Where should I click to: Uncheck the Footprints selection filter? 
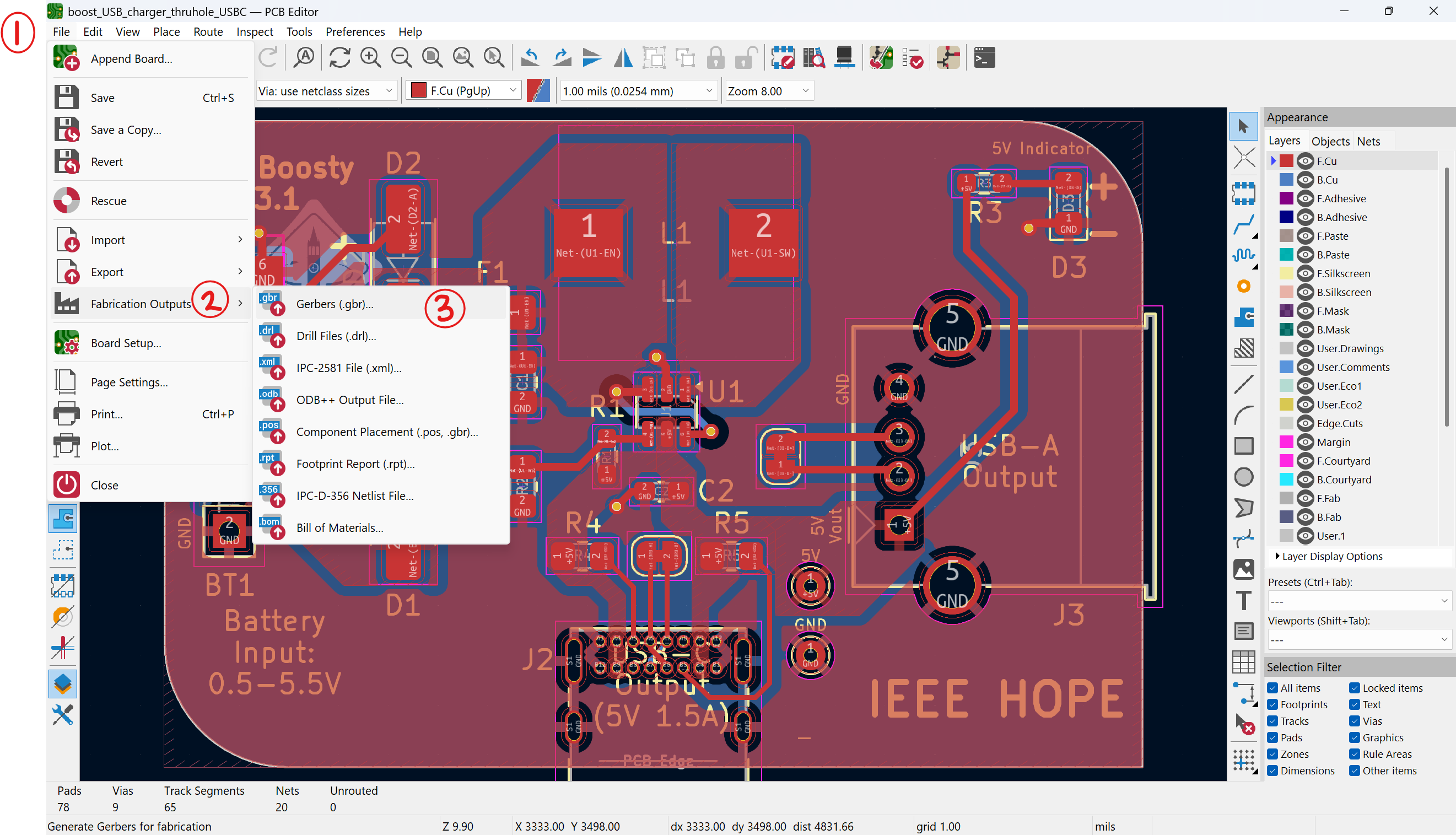[1272, 704]
